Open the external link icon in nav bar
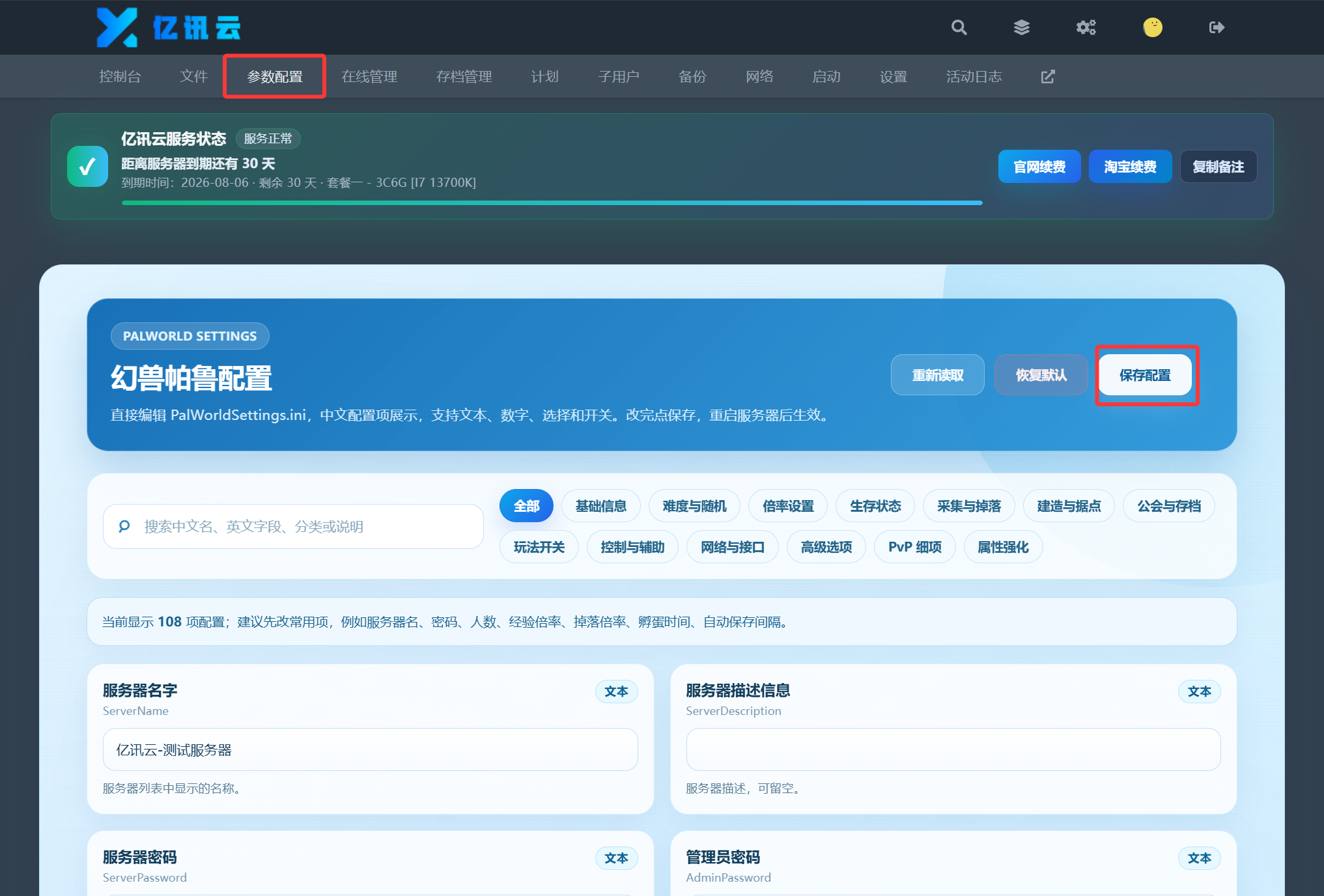1324x896 pixels. (1048, 77)
